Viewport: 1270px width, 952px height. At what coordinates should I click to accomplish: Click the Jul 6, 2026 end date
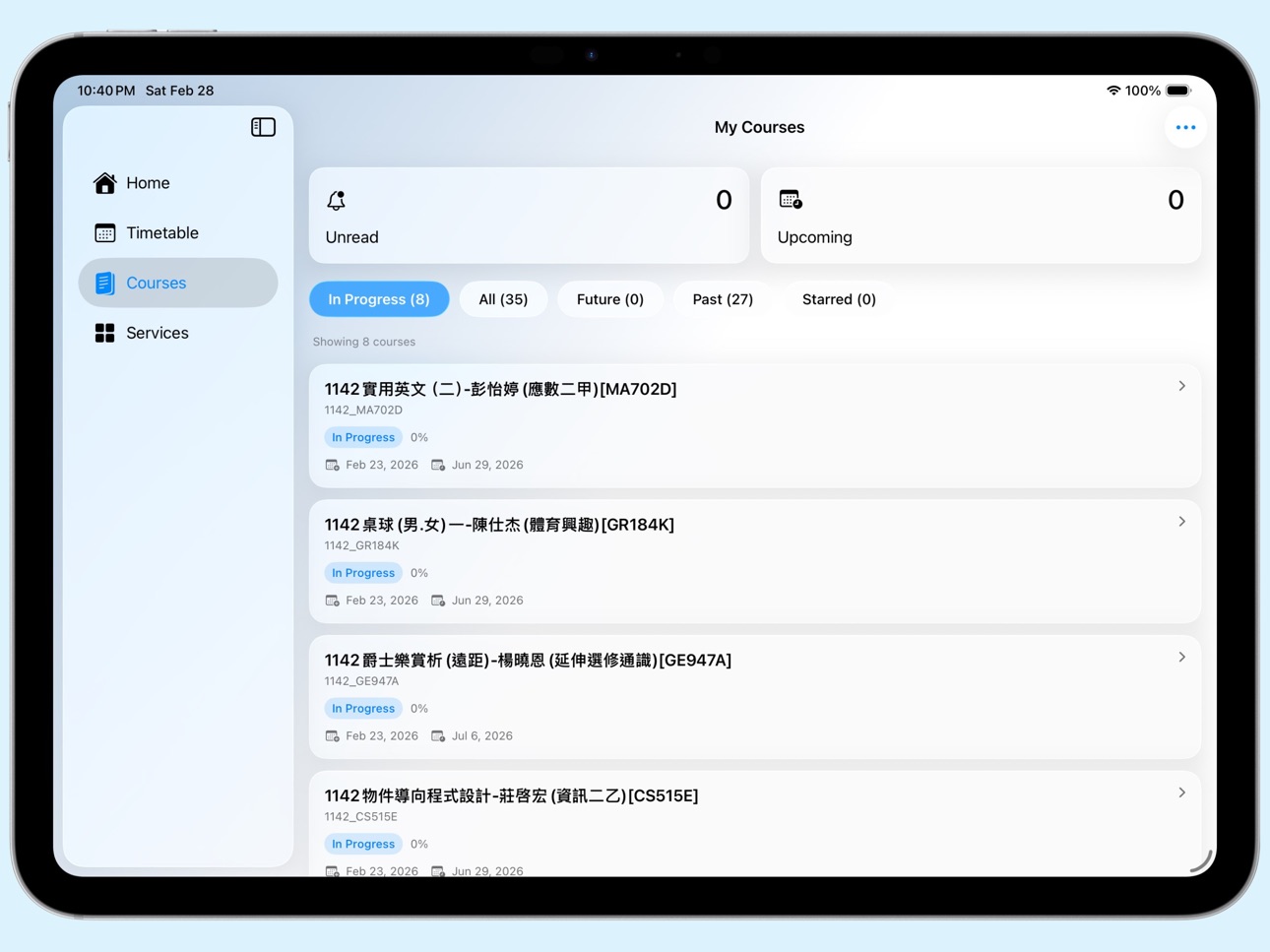click(x=482, y=735)
